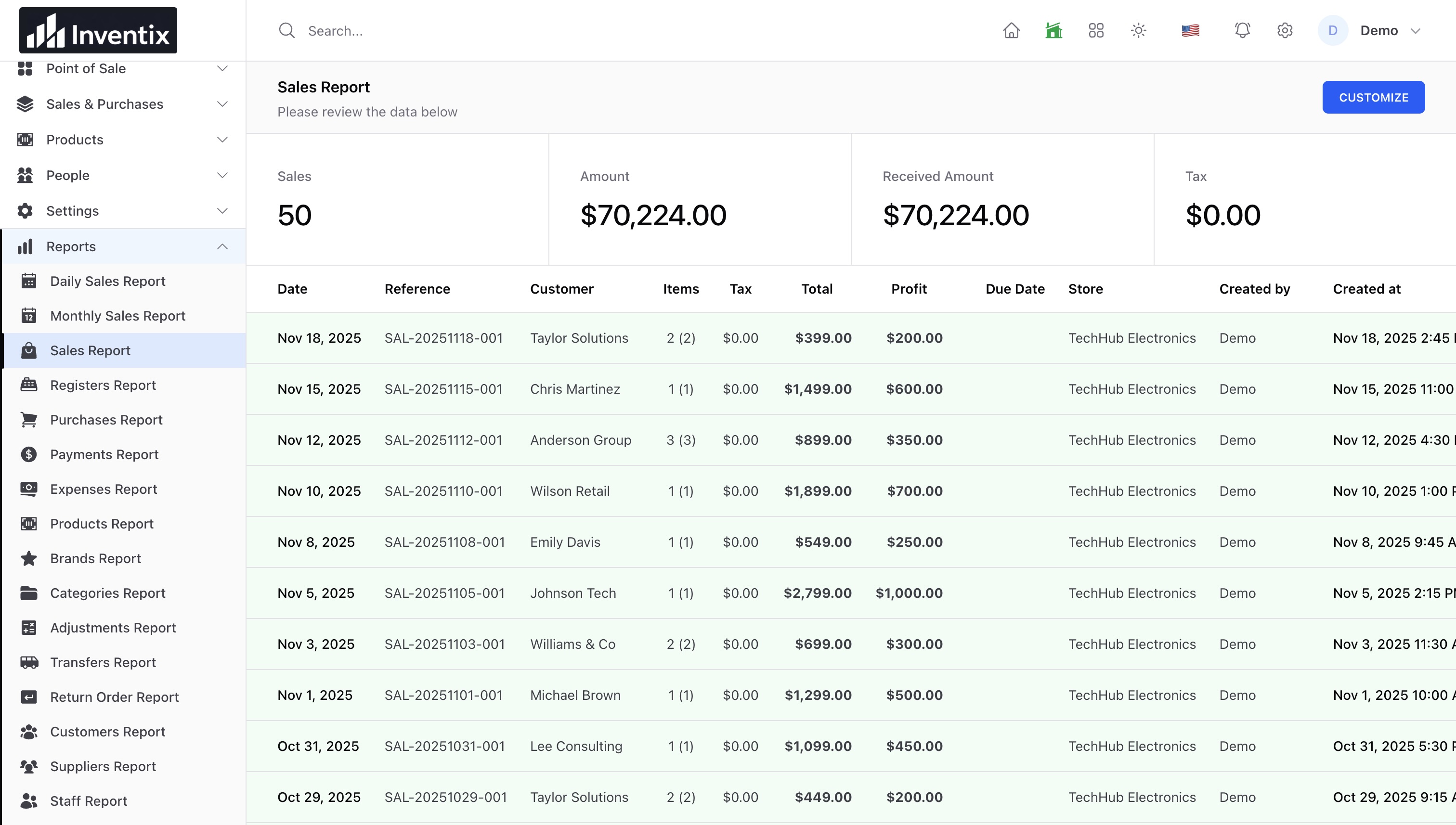
Task: Open Staff Report
Action: (124, 800)
